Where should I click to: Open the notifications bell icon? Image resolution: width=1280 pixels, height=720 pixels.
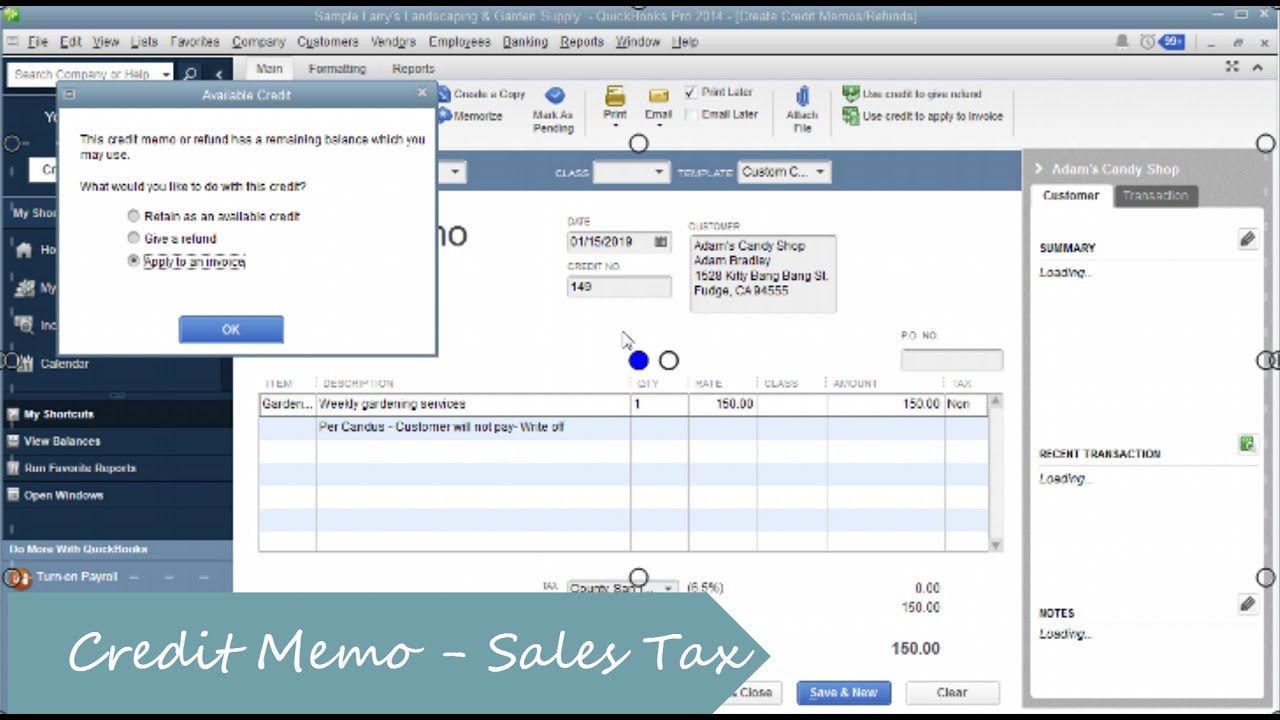click(1123, 42)
